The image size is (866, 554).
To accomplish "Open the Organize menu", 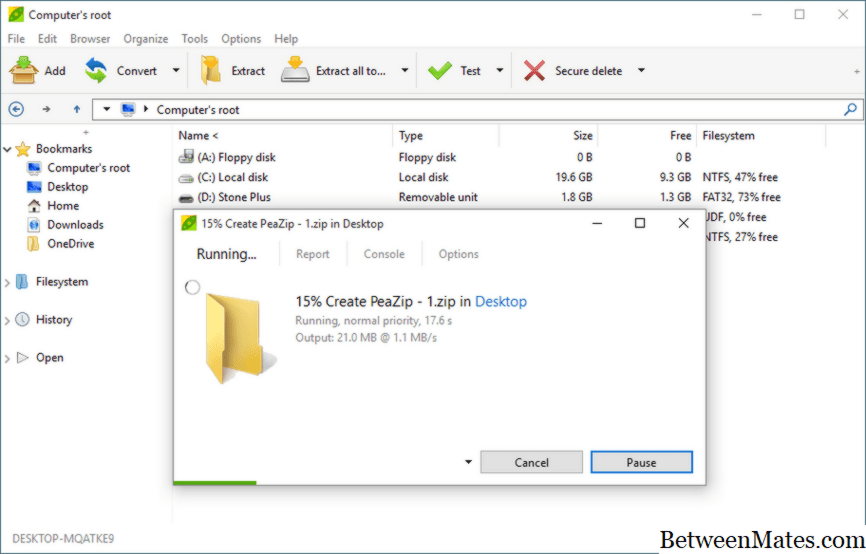I will 146,39.
